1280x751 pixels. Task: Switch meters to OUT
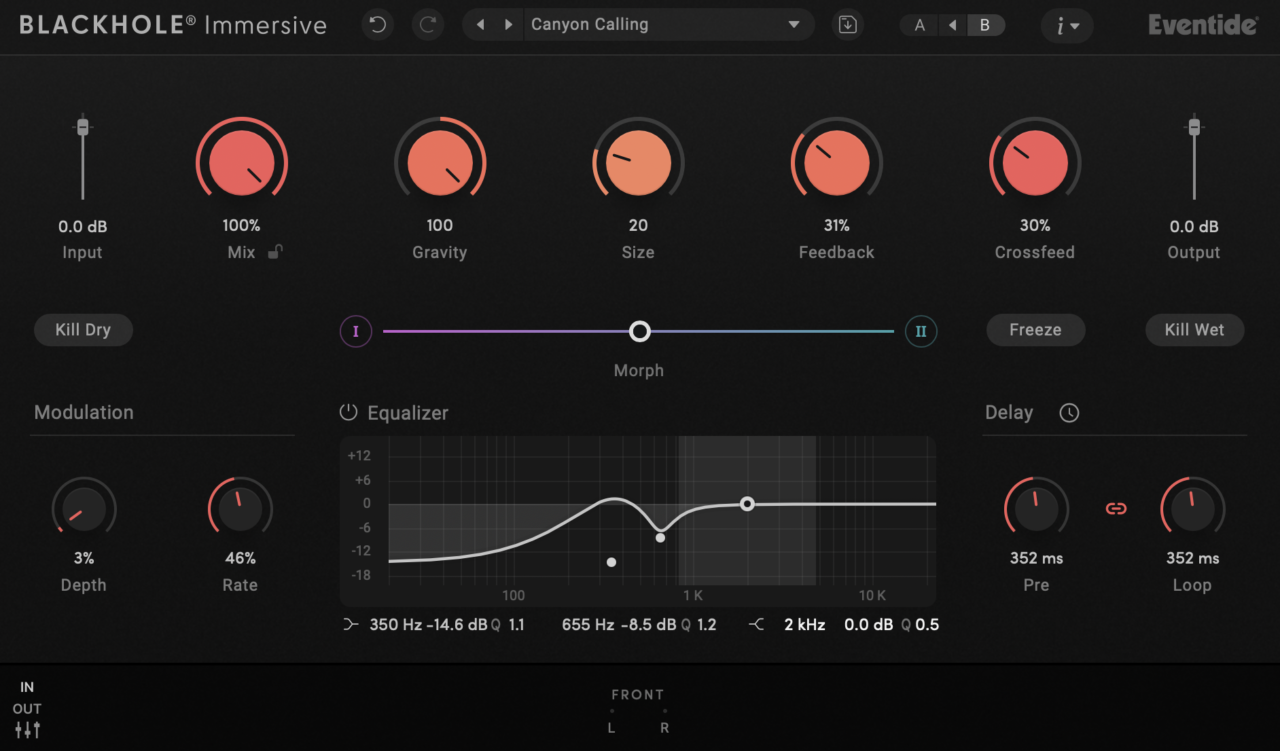27,709
